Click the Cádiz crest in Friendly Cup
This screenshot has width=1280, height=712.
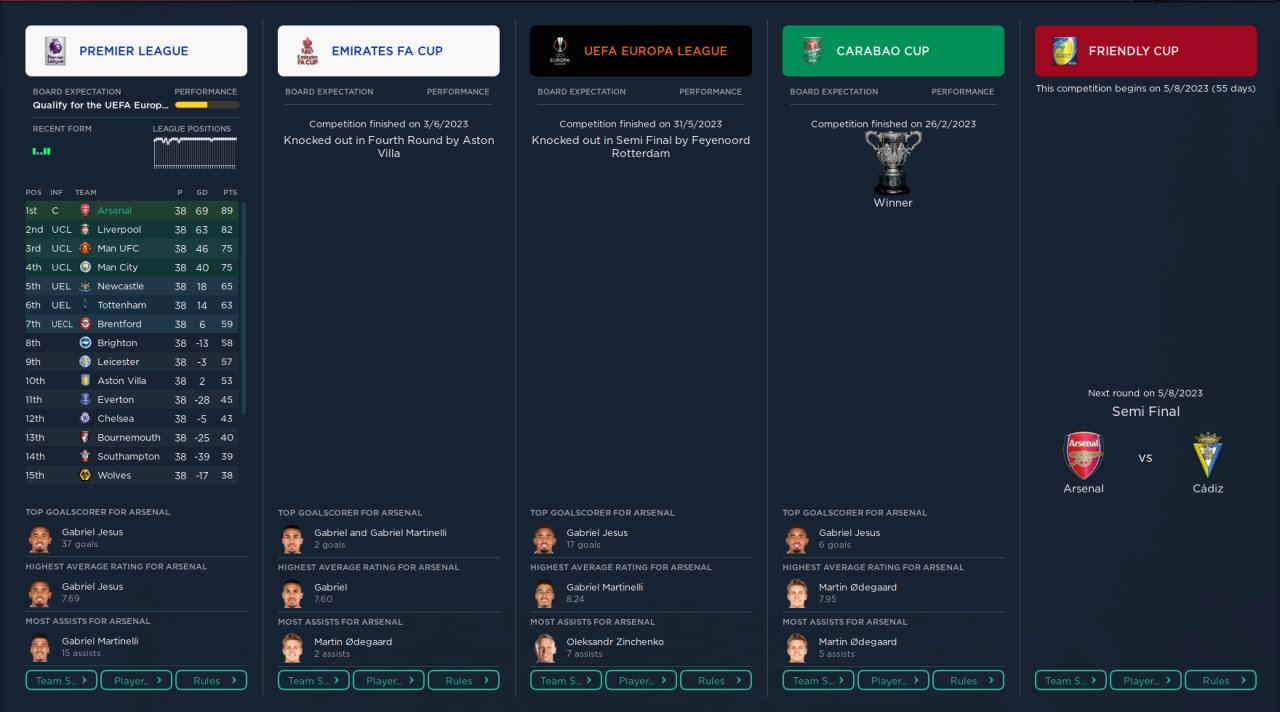(1208, 455)
